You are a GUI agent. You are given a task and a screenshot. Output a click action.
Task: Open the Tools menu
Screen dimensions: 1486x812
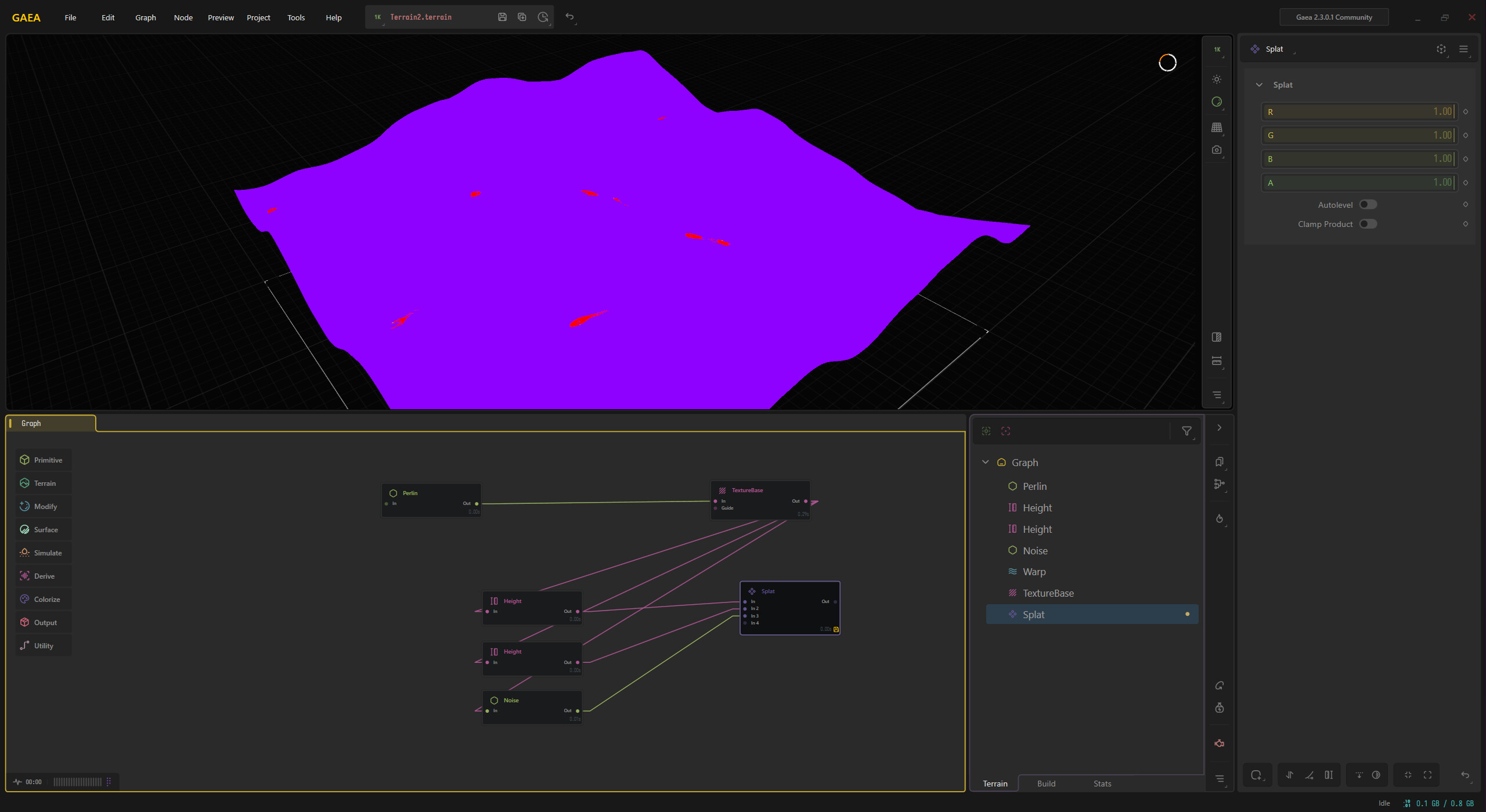pos(296,17)
